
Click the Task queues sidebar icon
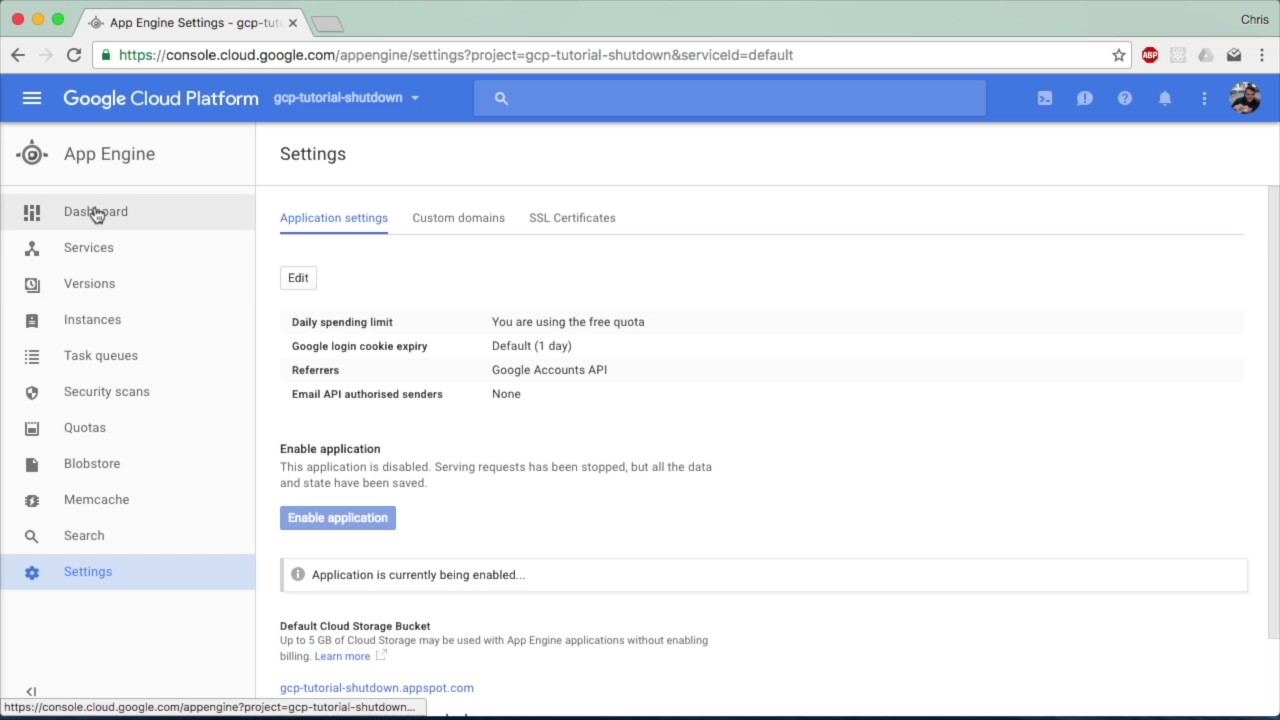(x=32, y=356)
